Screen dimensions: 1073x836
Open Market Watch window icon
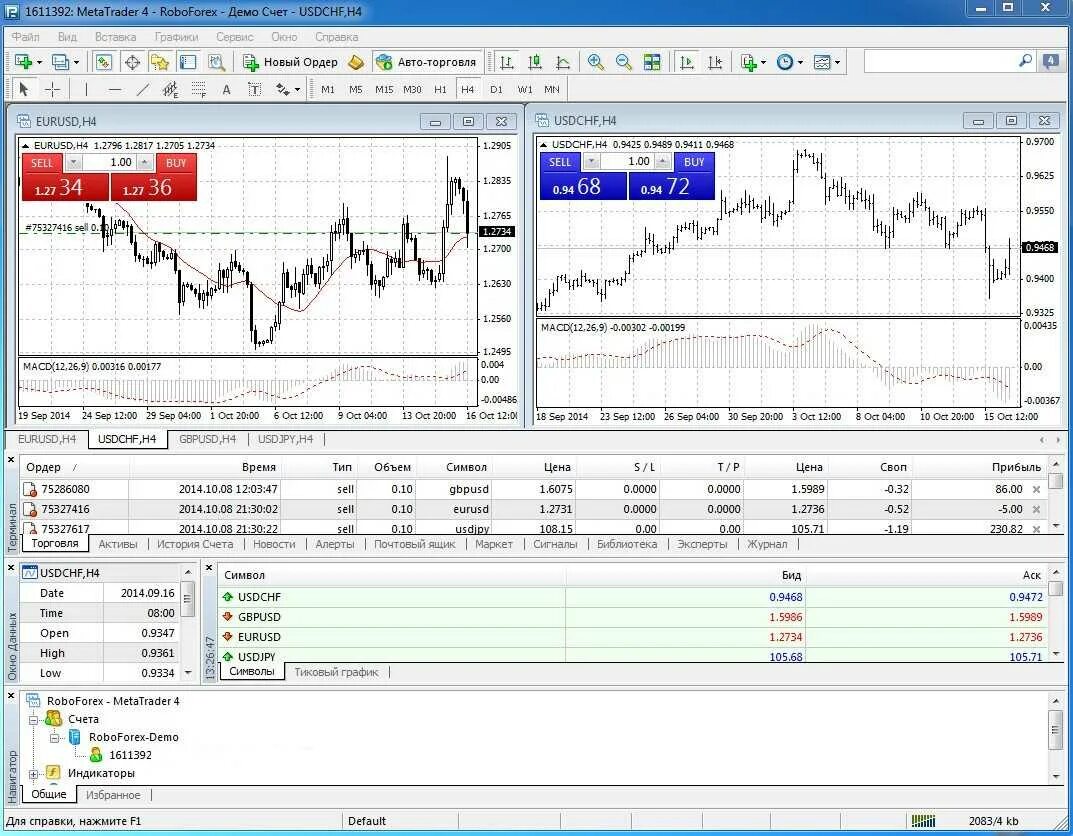pyautogui.click(x=103, y=62)
